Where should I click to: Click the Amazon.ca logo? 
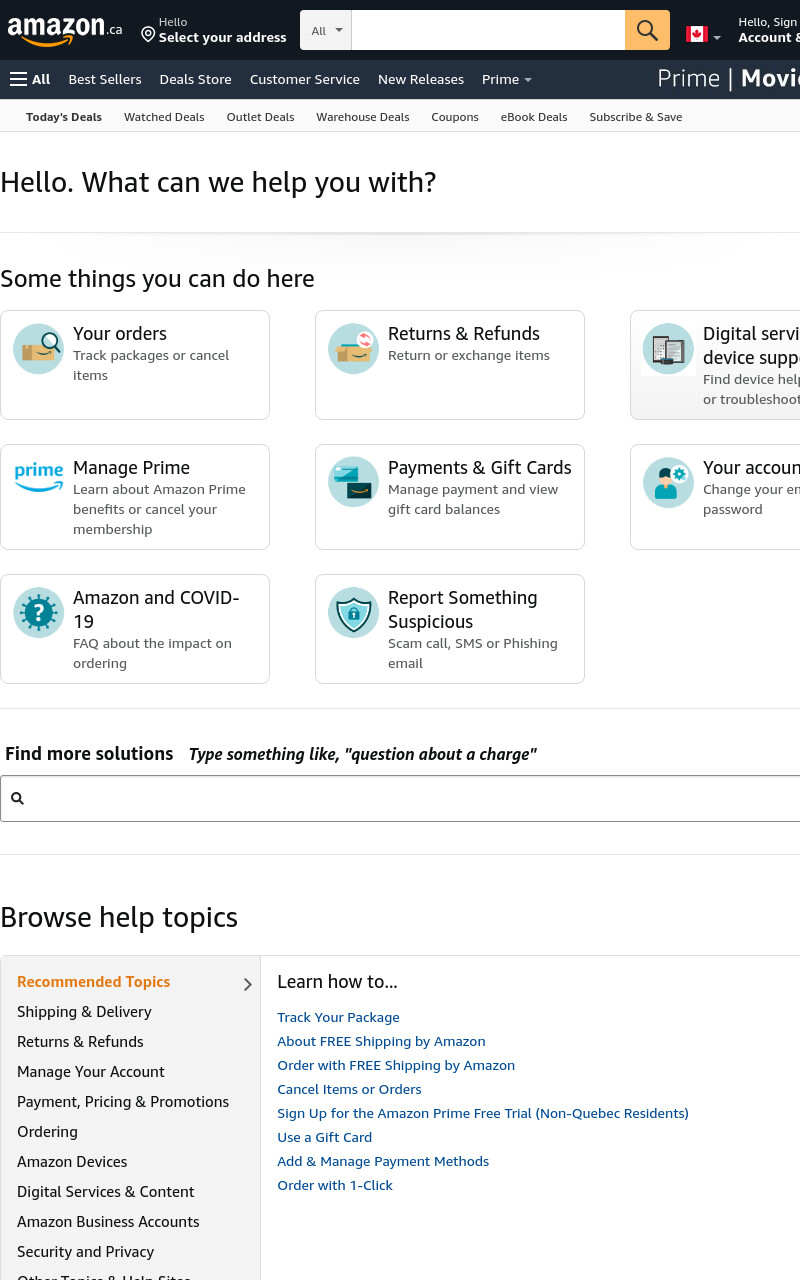(x=65, y=30)
